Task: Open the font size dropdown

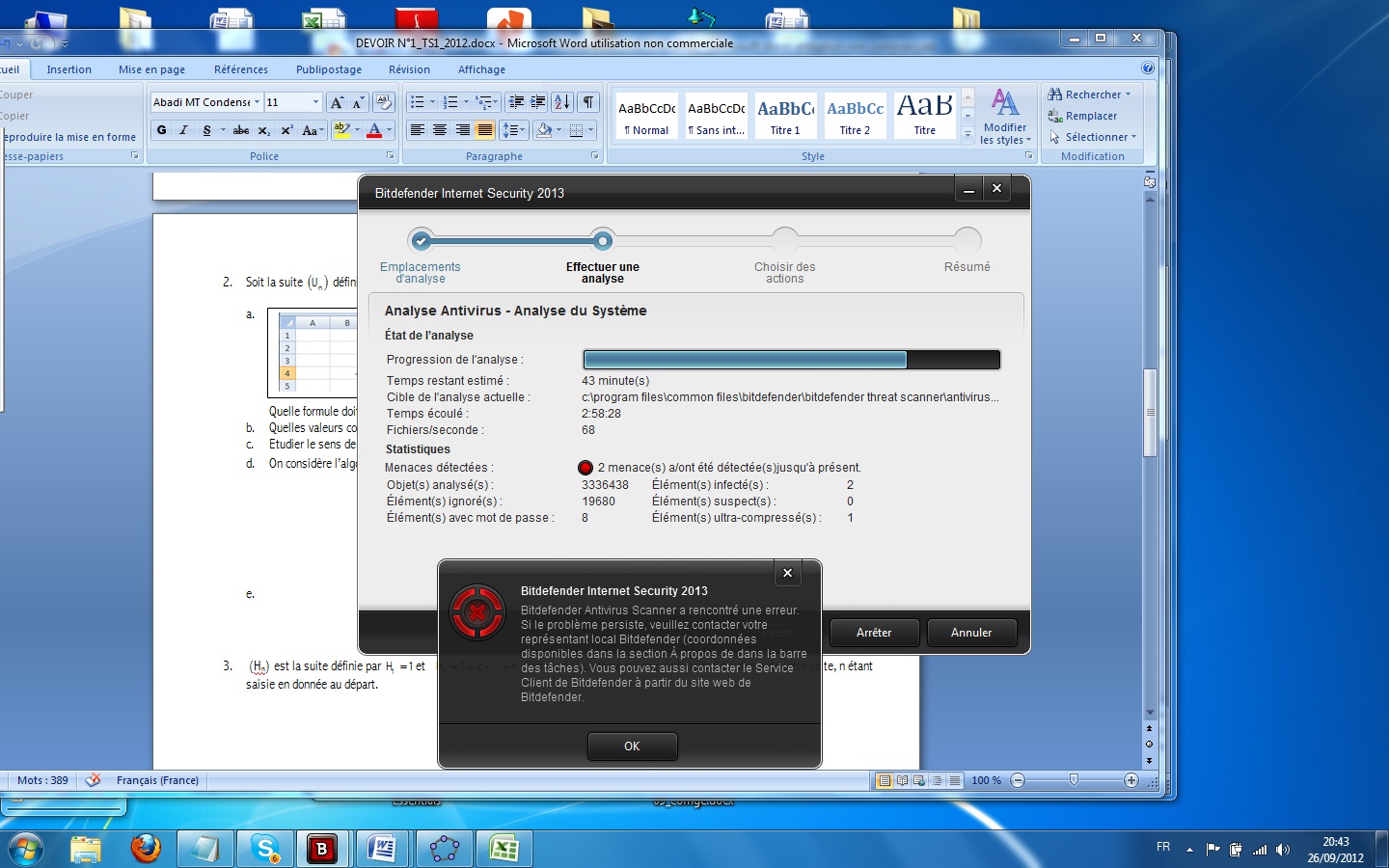Action: [x=315, y=102]
